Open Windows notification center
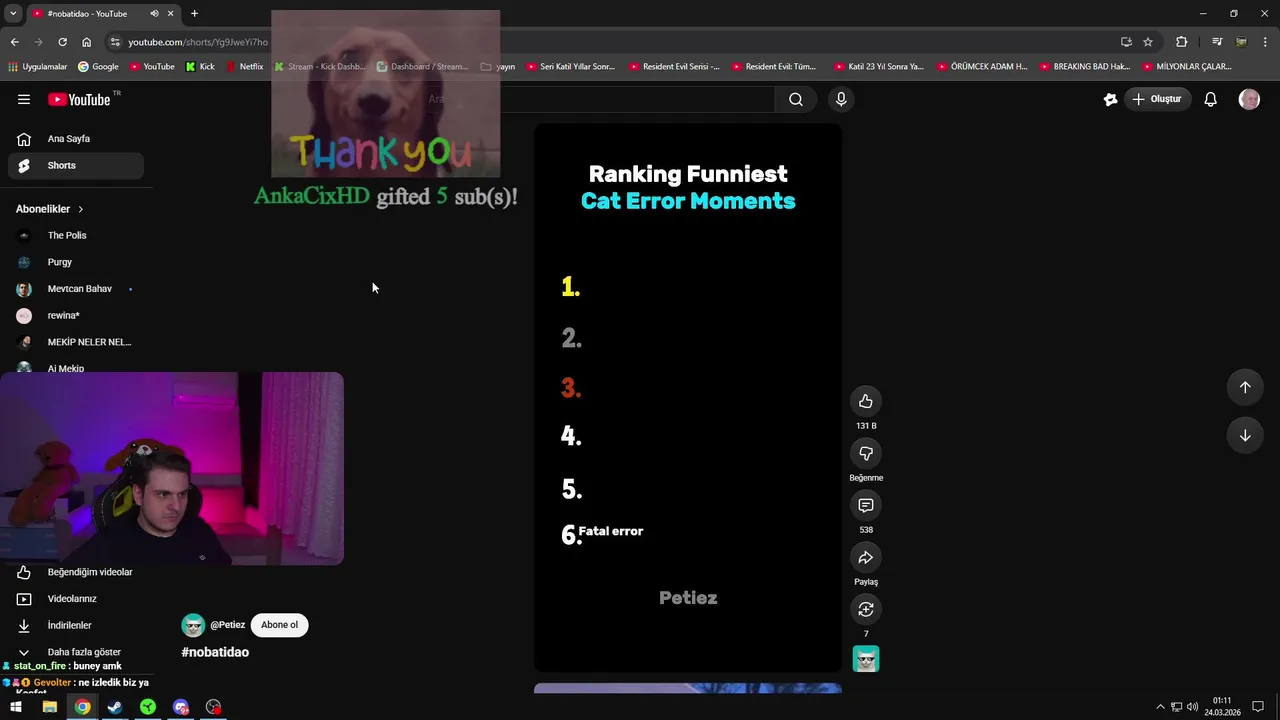The image size is (1280, 720). pos(1258,707)
